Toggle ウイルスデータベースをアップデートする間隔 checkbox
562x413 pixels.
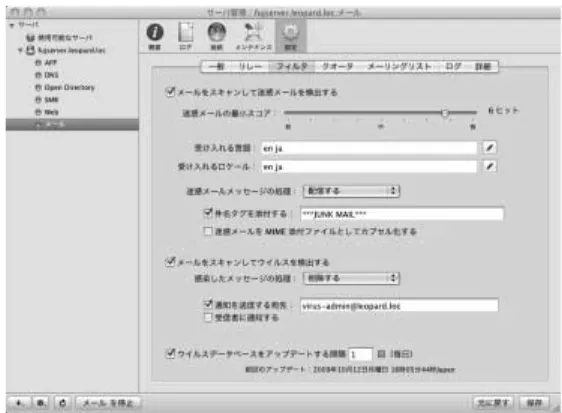click(x=170, y=353)
